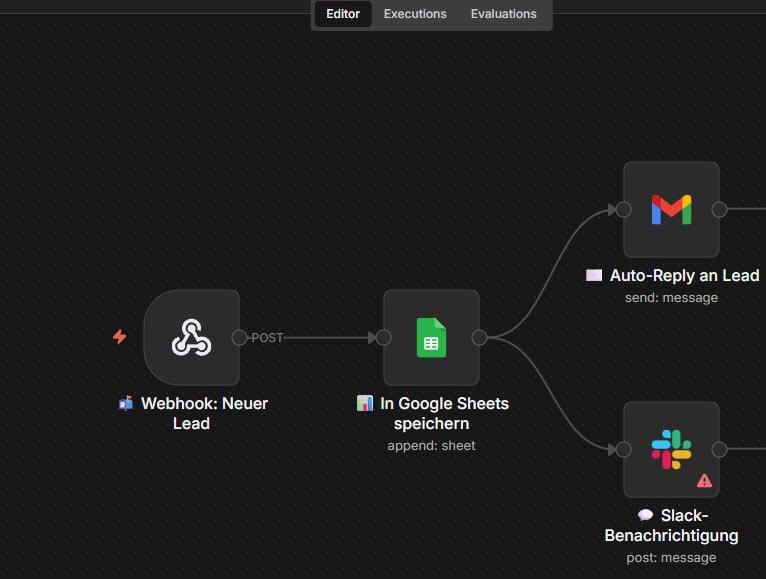Click the Gmail node input connector
766x579 pixels.
click(x=623, y=210)
